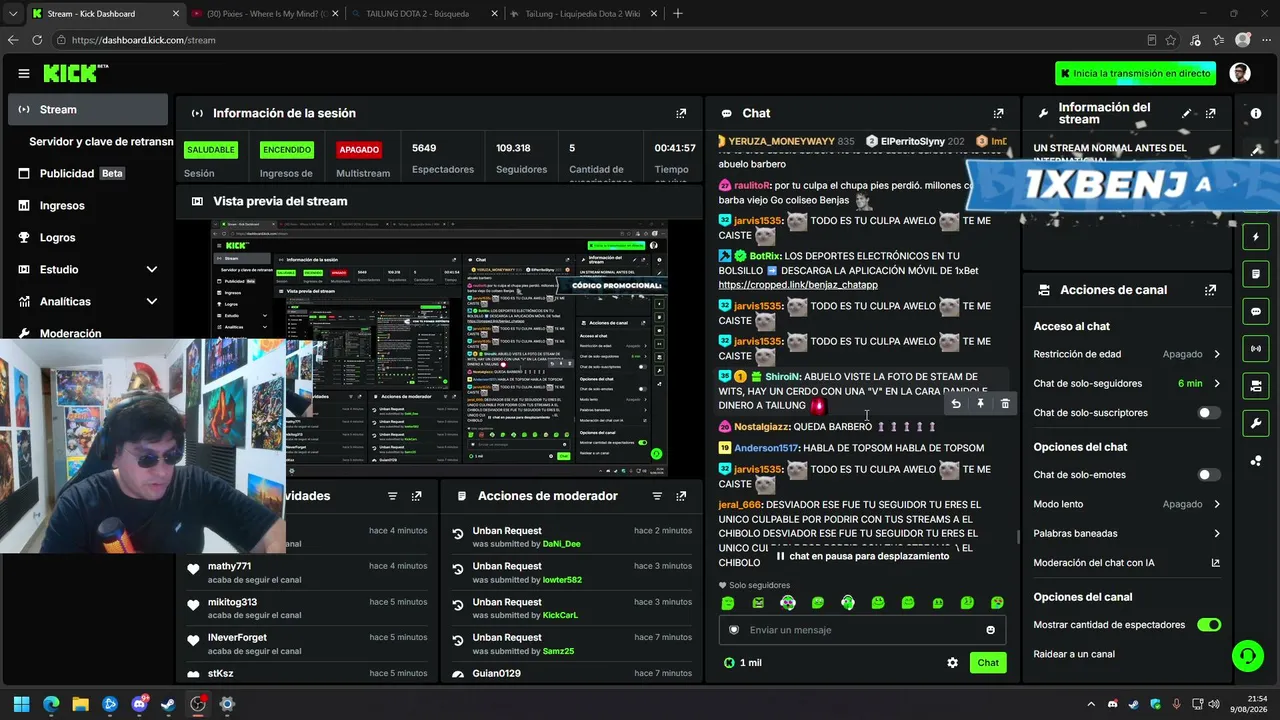The height and width of the screenshot is (720, 1280).
Task: Toggle the chat bubble icon in right sidebar
Action: pyautogui.click(x=1256, y=311)
